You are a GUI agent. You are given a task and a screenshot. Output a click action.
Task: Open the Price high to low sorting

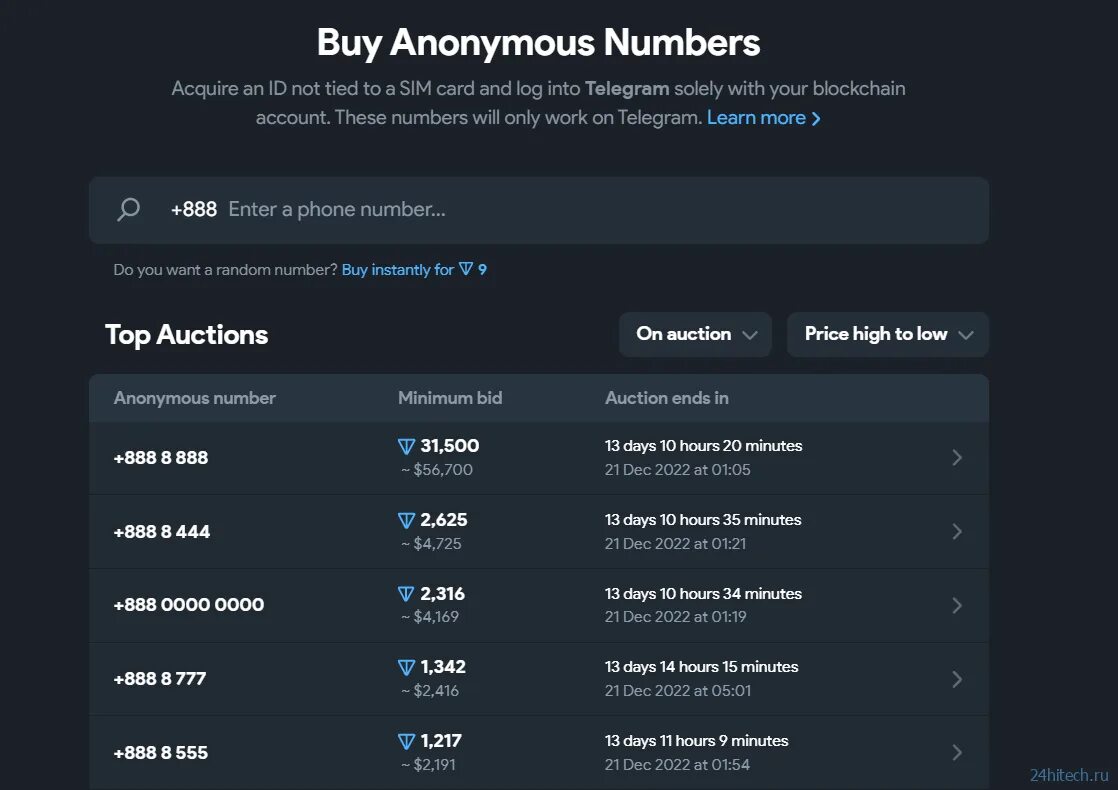click(888, 334)
